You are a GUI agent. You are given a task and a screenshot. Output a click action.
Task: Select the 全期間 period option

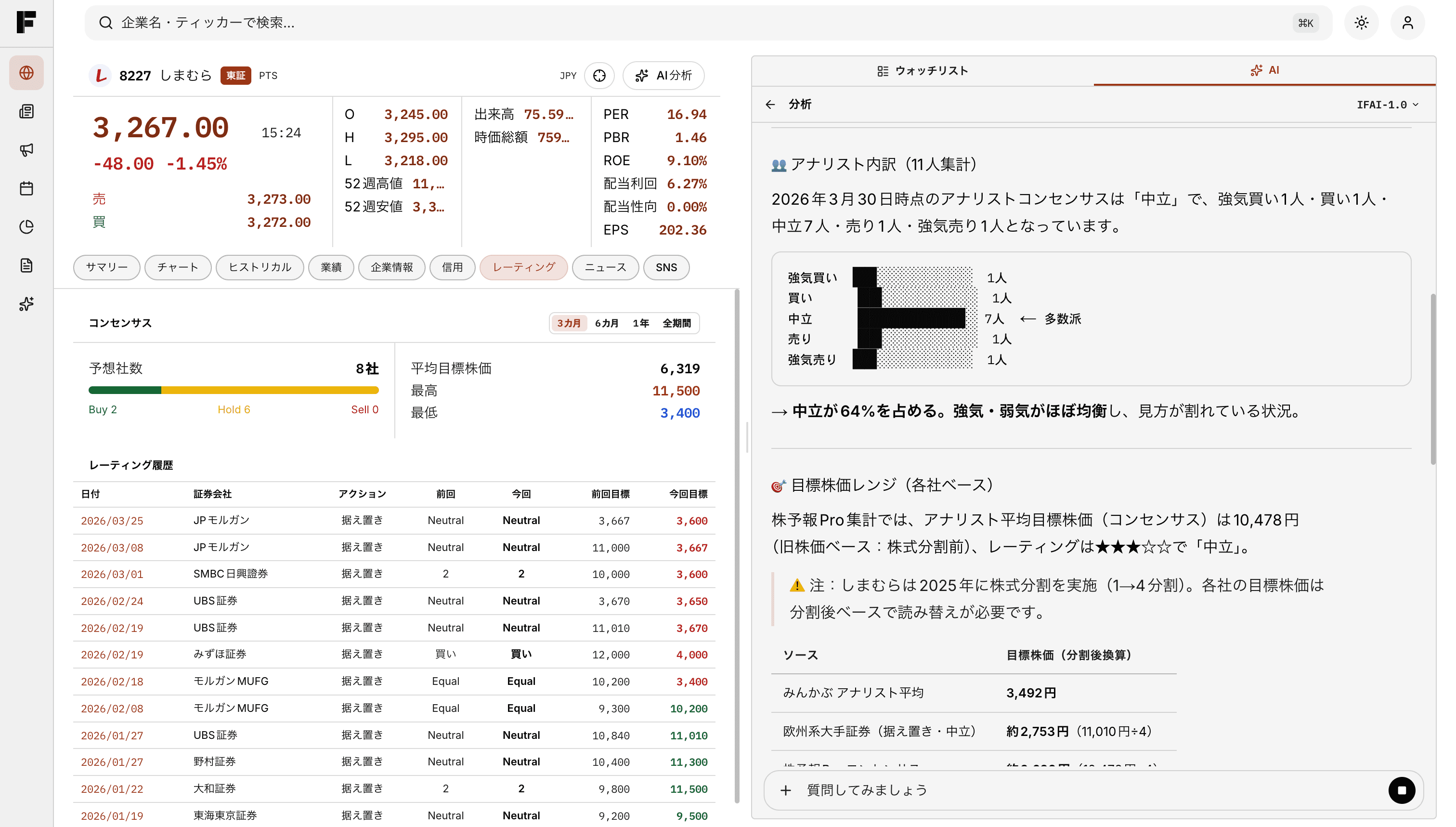676,323
